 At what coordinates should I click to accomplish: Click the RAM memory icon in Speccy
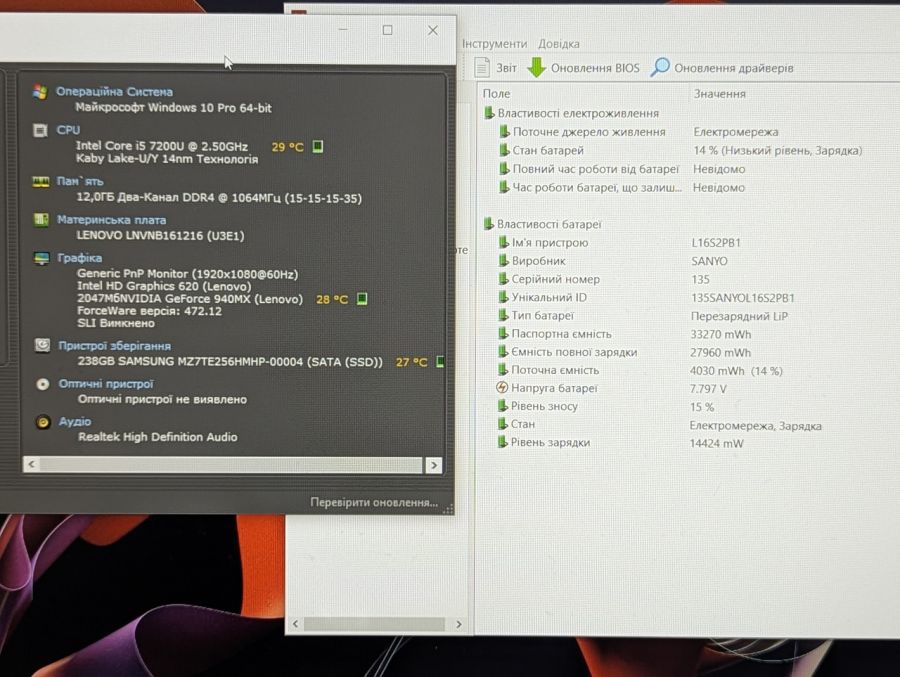pos(41,182)
